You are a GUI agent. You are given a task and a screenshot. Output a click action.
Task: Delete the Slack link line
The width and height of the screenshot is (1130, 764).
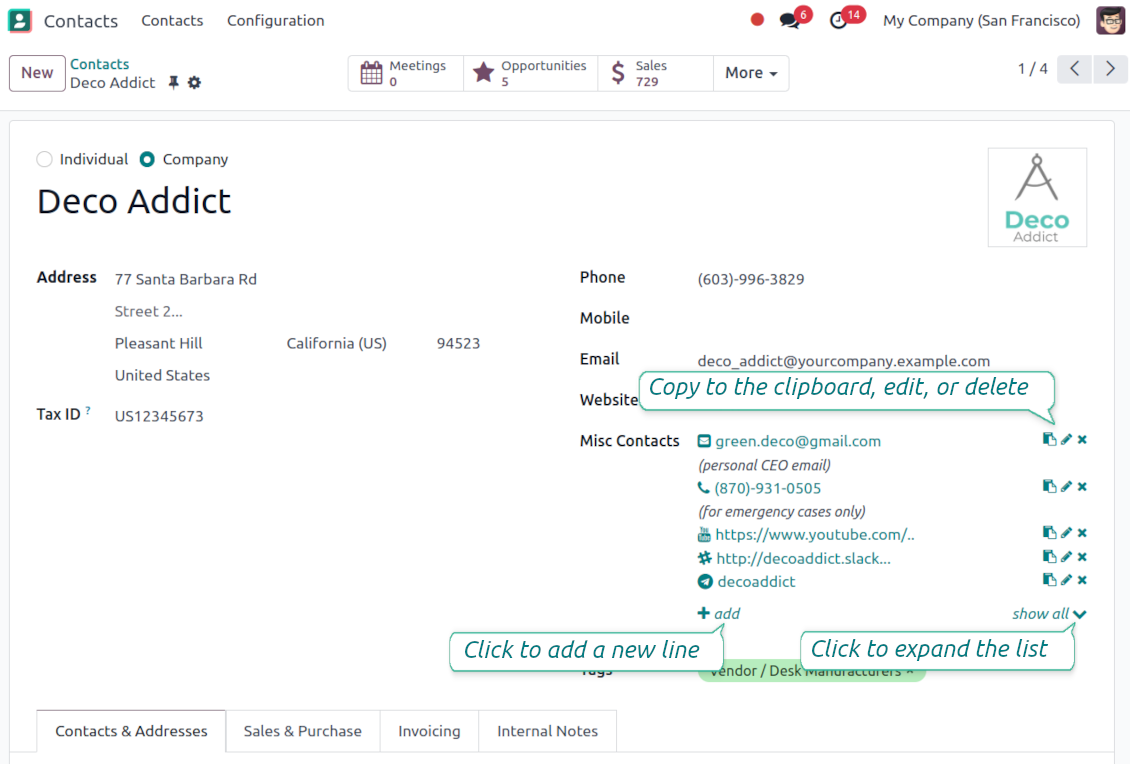click(x=1082, y=556)
